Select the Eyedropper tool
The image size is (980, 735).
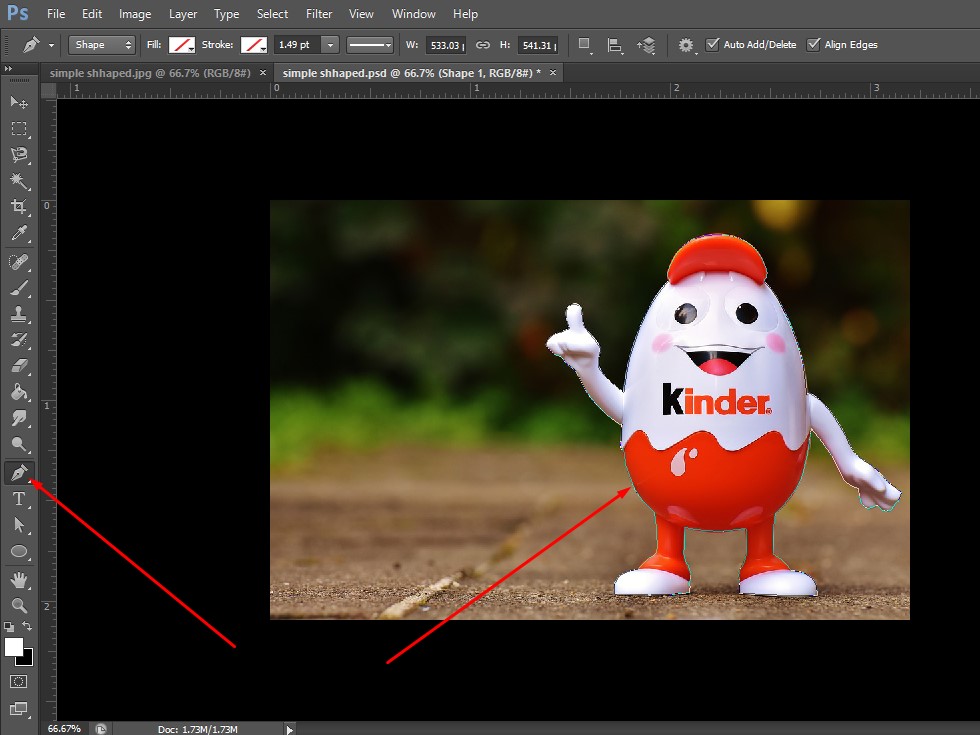[19, 233]
